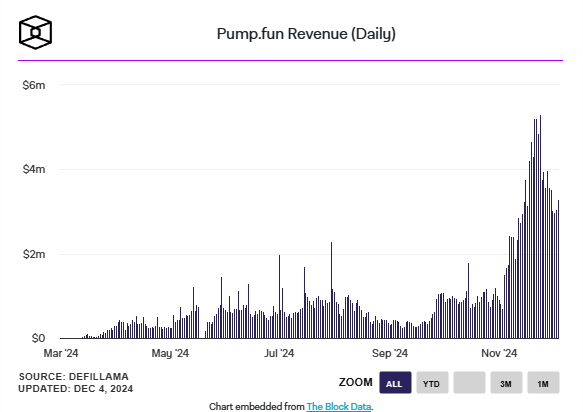This screenshot has height=412, width=583.
Task: Click the early July spike bar near $2m
Action: pos(279,297)
